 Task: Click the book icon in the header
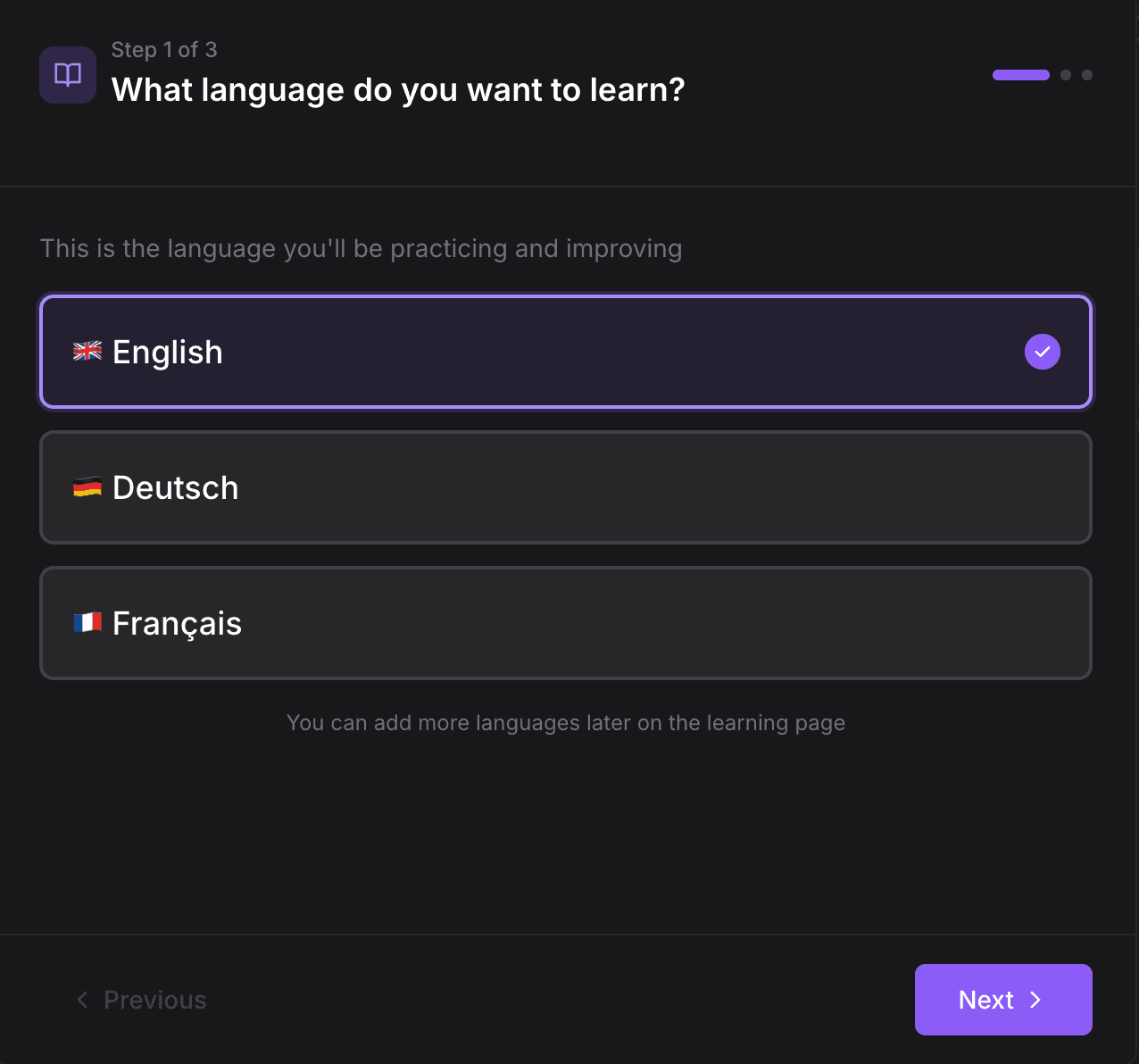click(67, 75)
